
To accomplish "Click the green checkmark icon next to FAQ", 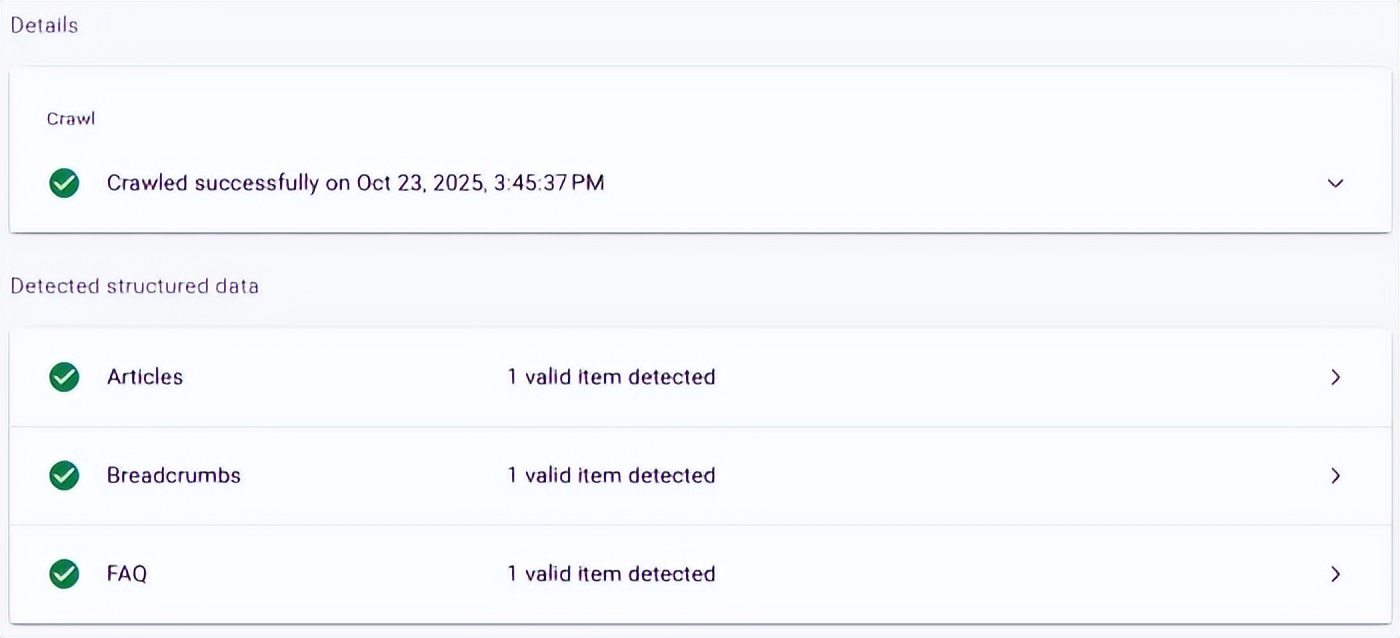I will (x=64, y=574).
